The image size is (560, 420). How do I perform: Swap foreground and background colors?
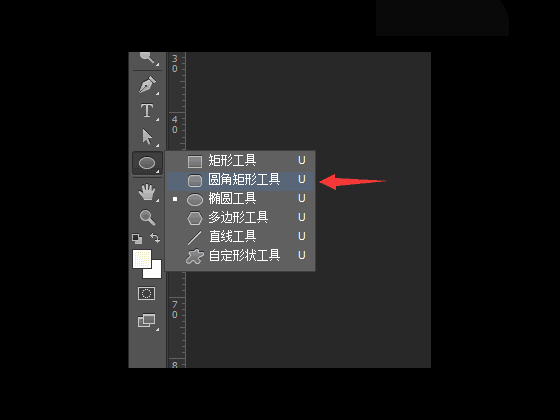click(155, 238)
